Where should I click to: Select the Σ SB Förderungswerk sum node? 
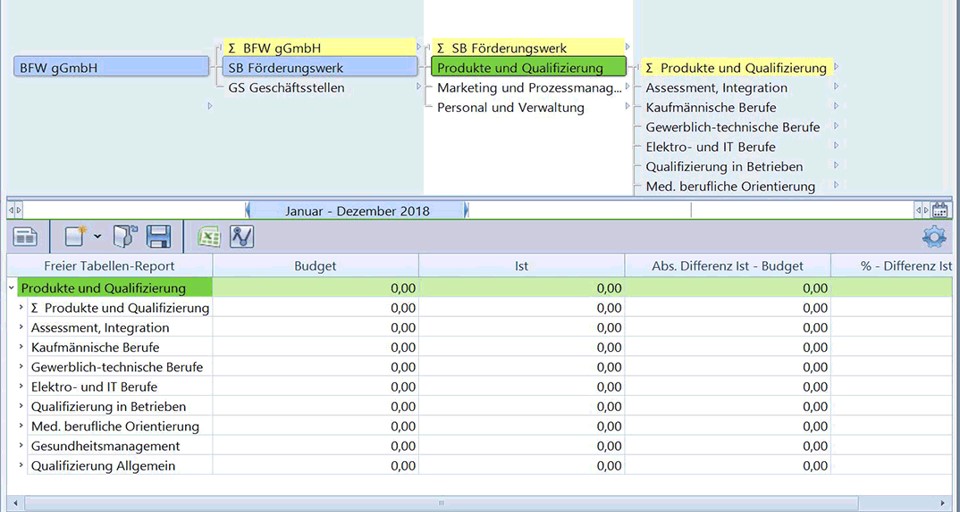click(x=528, y=48)
